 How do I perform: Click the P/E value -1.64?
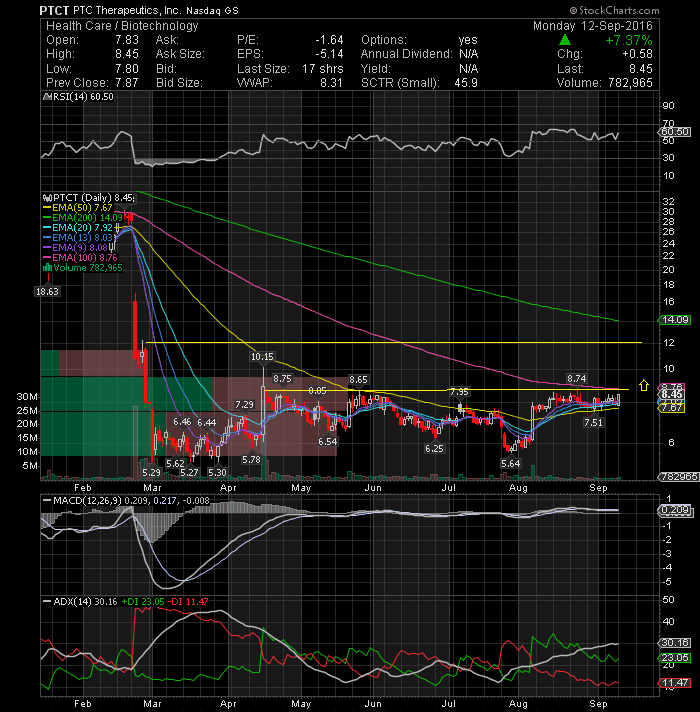coord(330,40)
